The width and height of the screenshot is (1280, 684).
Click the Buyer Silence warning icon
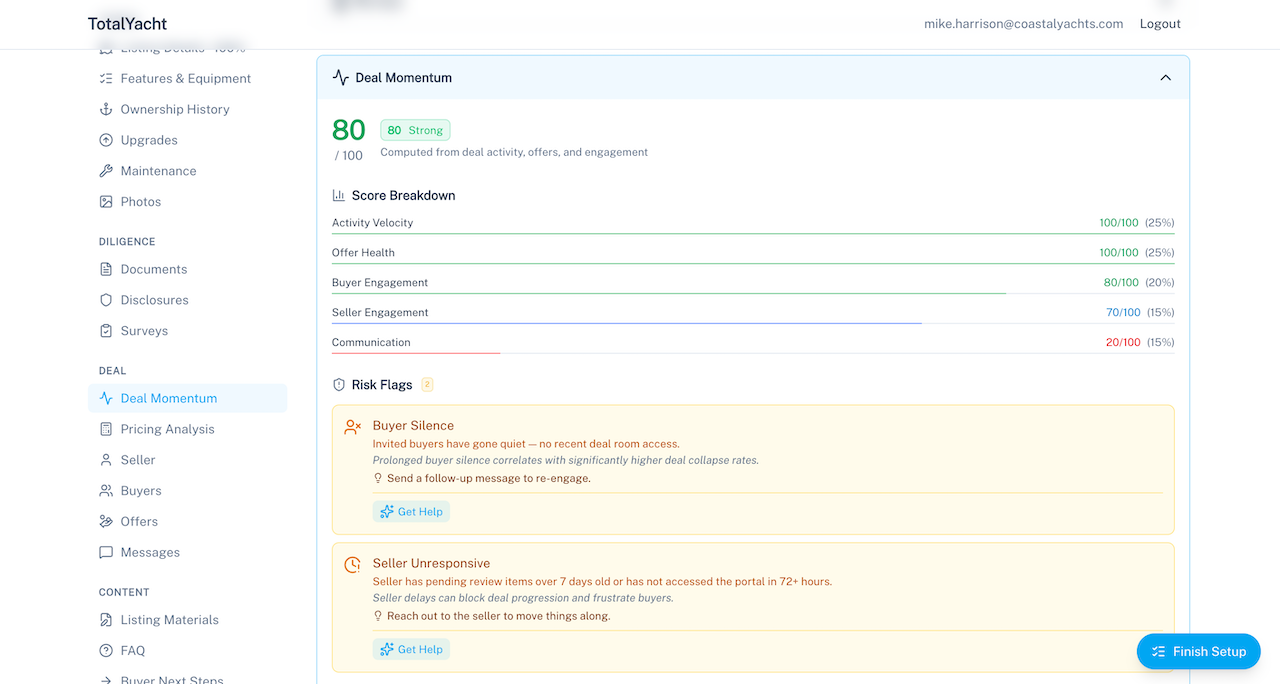[351, 425]
